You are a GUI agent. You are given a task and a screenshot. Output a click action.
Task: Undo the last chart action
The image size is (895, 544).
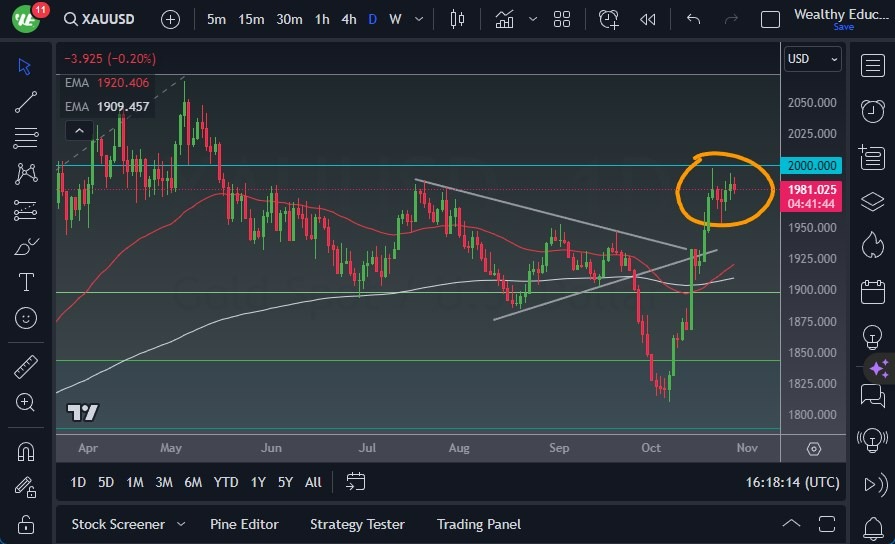click(694, 19)
